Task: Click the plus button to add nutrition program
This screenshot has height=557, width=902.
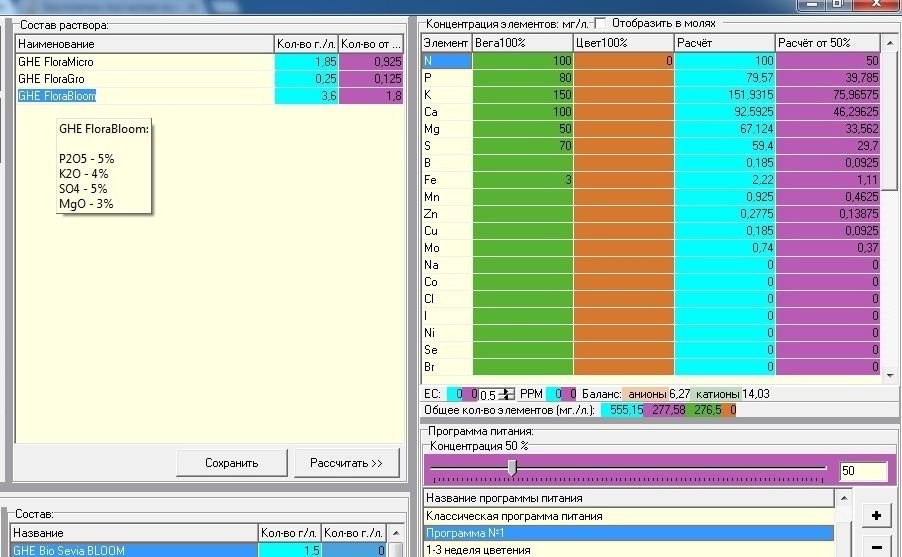Action: coord(876,515)
